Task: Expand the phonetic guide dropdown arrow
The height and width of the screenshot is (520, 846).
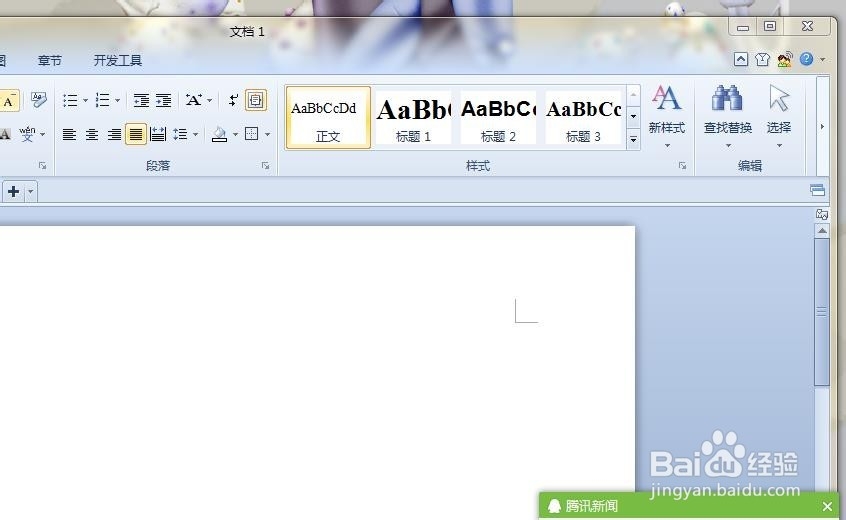Action: (x=43, y=134)
